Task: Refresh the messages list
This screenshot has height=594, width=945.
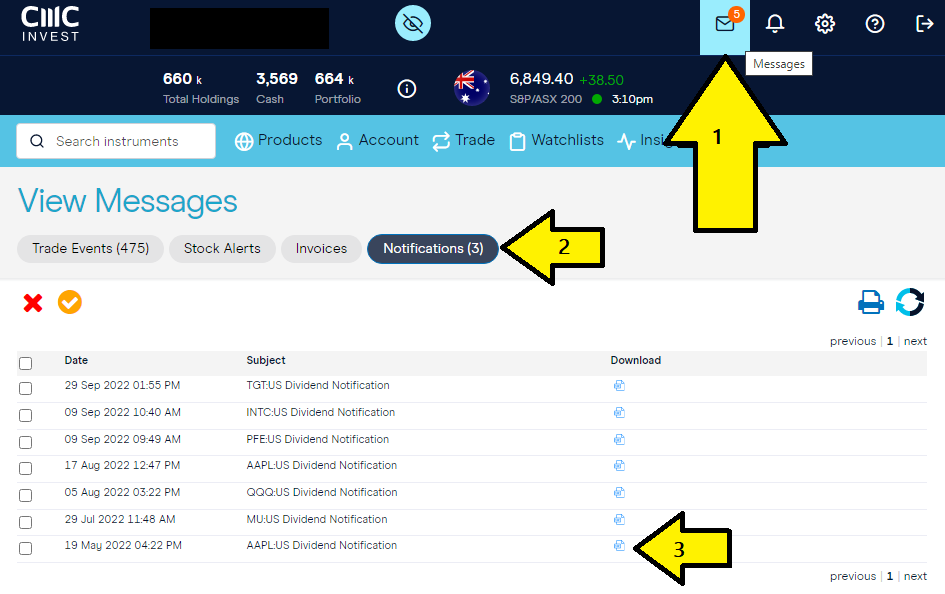Action: pyautogui.click(x=910, y=302)
